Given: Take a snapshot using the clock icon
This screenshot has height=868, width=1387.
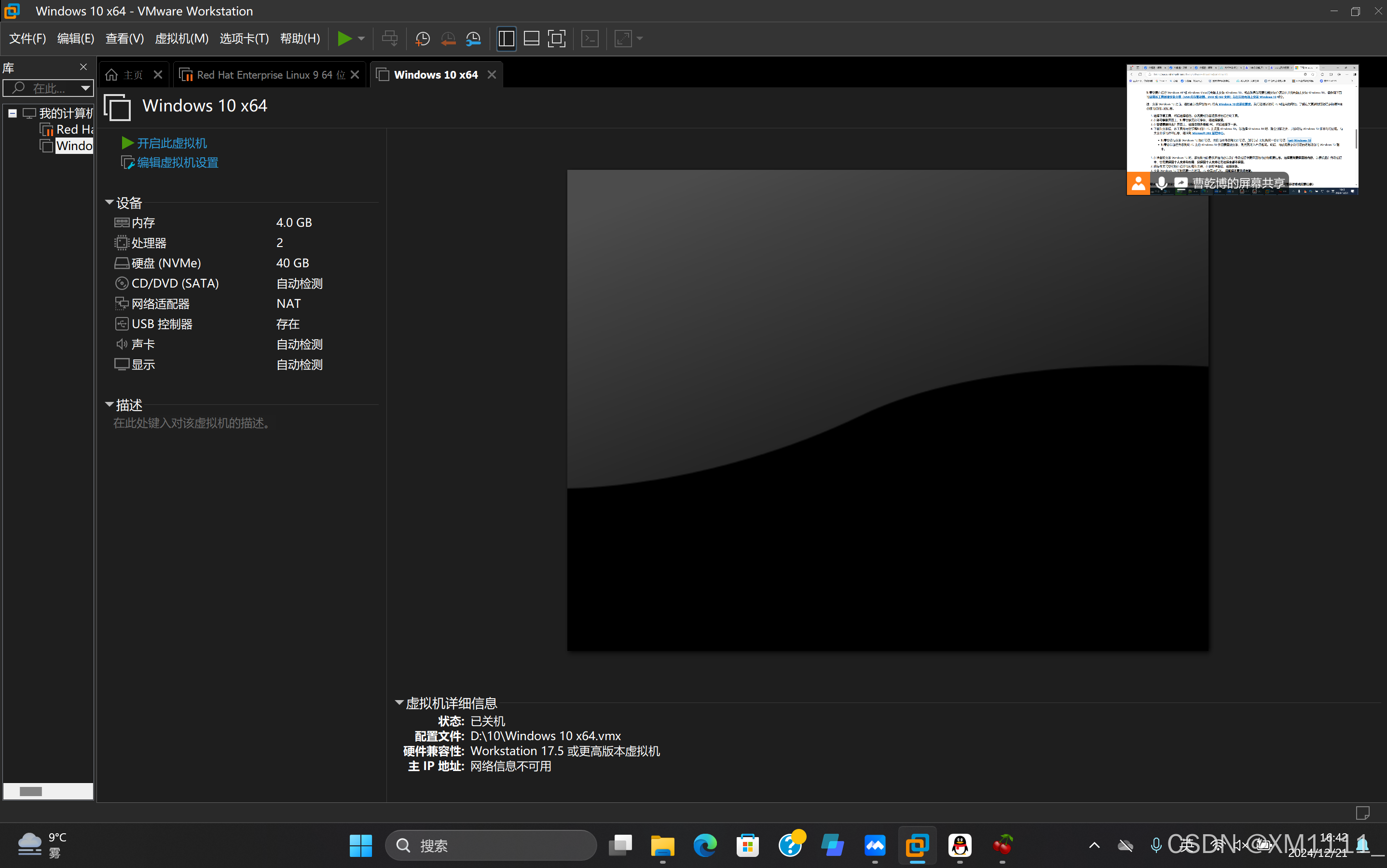Looking at the screenshot, I should point(422,39).
